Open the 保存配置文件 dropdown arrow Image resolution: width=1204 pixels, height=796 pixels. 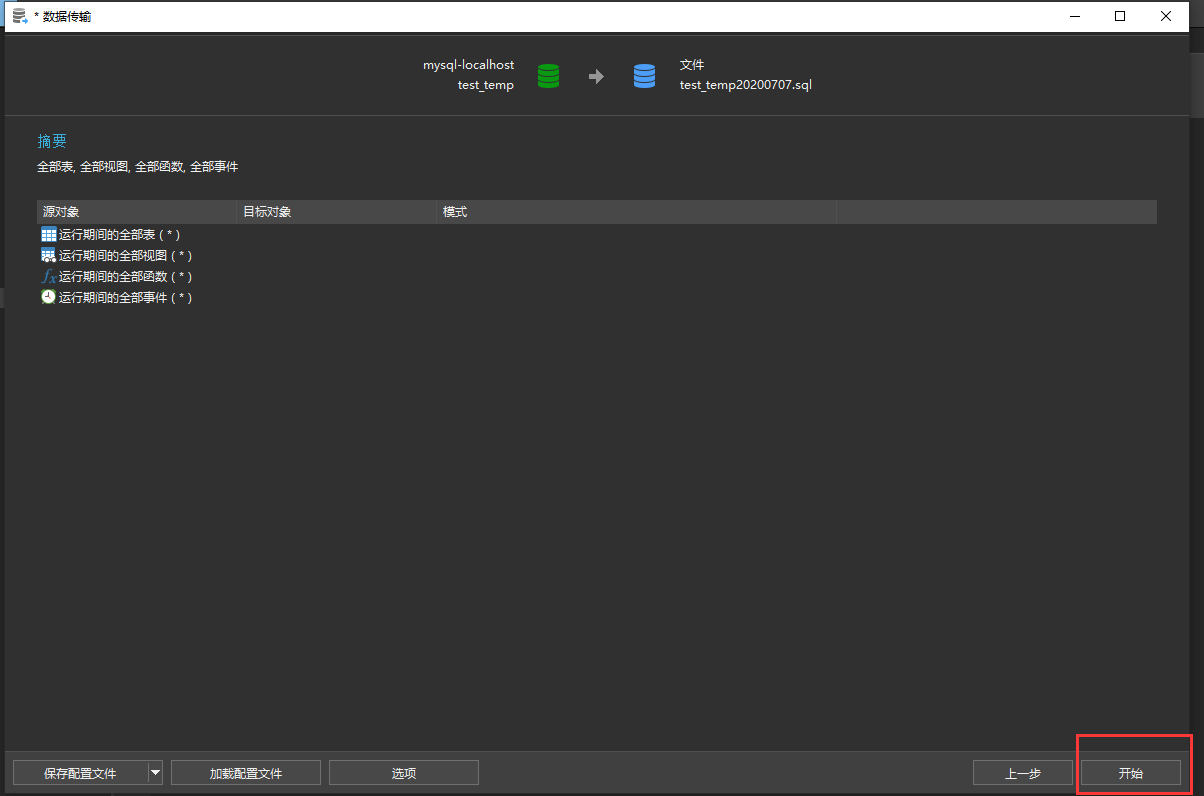156,772
